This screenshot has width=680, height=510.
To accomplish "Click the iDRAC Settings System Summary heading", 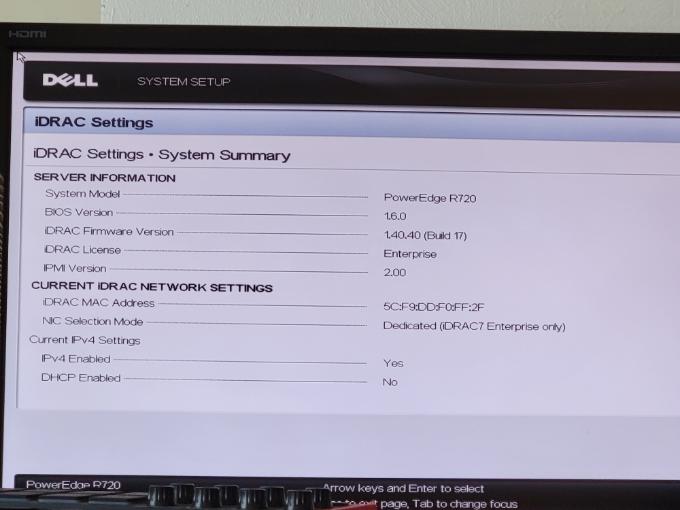I will coord(162,155).
